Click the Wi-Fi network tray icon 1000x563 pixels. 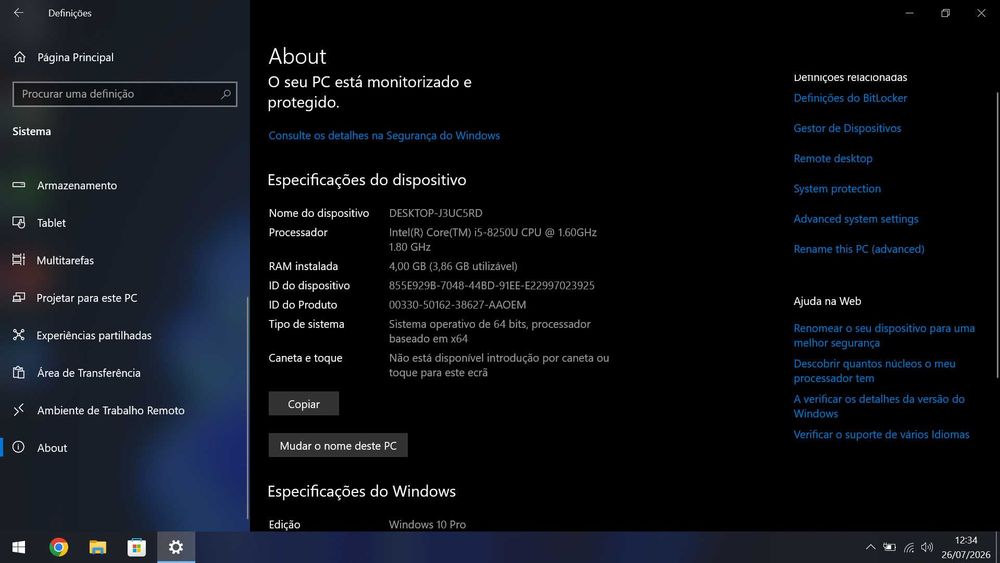click(909, 547)
